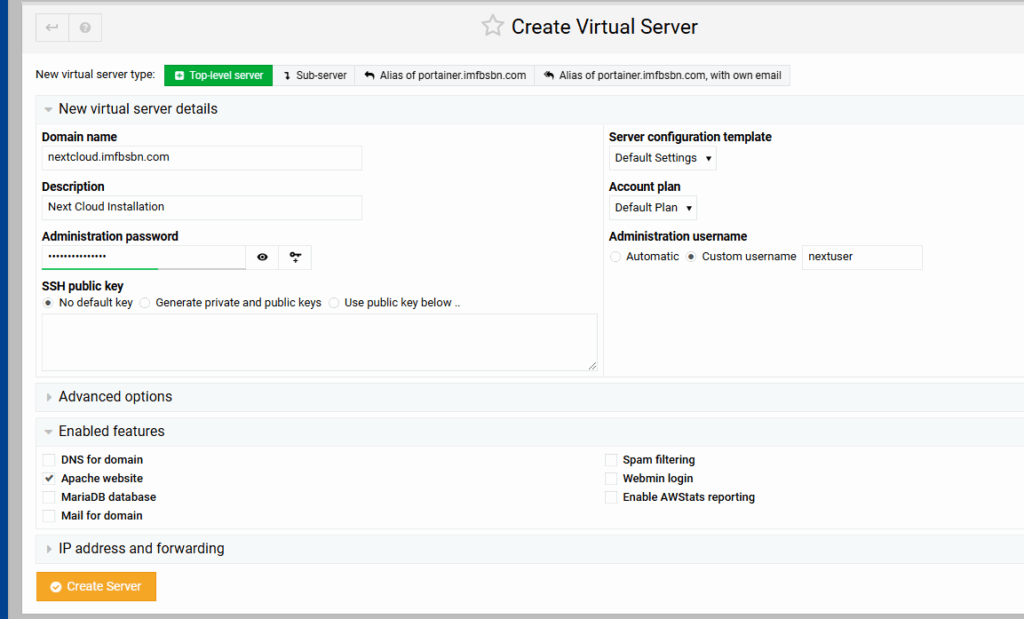Open the Account plan dropdown

point(652,208)
